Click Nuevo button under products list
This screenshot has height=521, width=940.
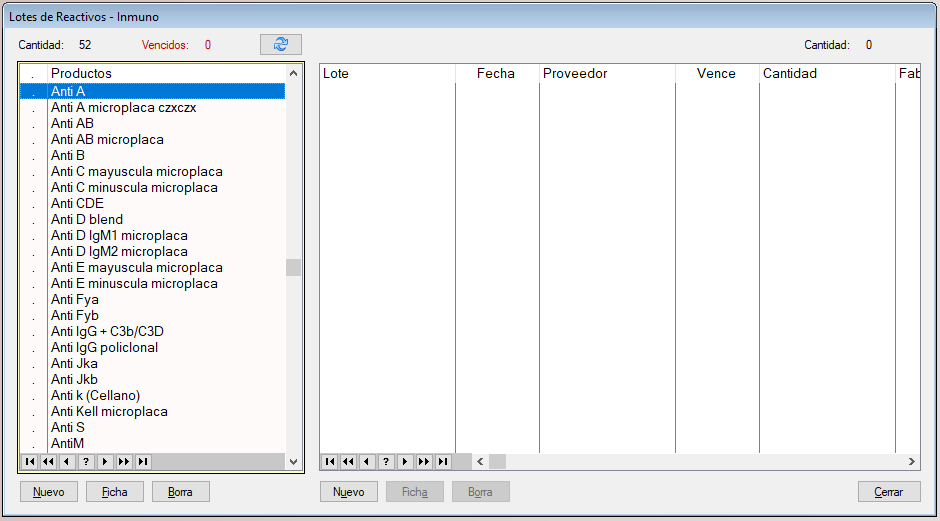[x=48, y=492]
